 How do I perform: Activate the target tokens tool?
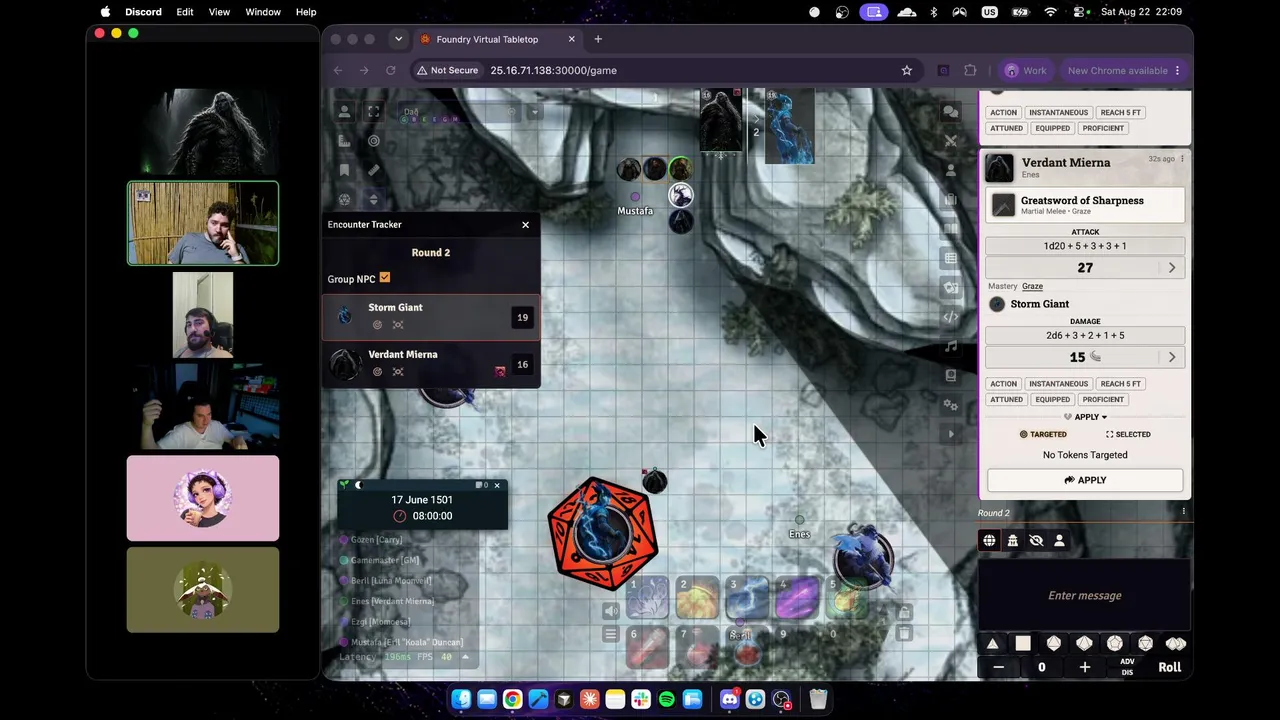[x=373, y=141]
